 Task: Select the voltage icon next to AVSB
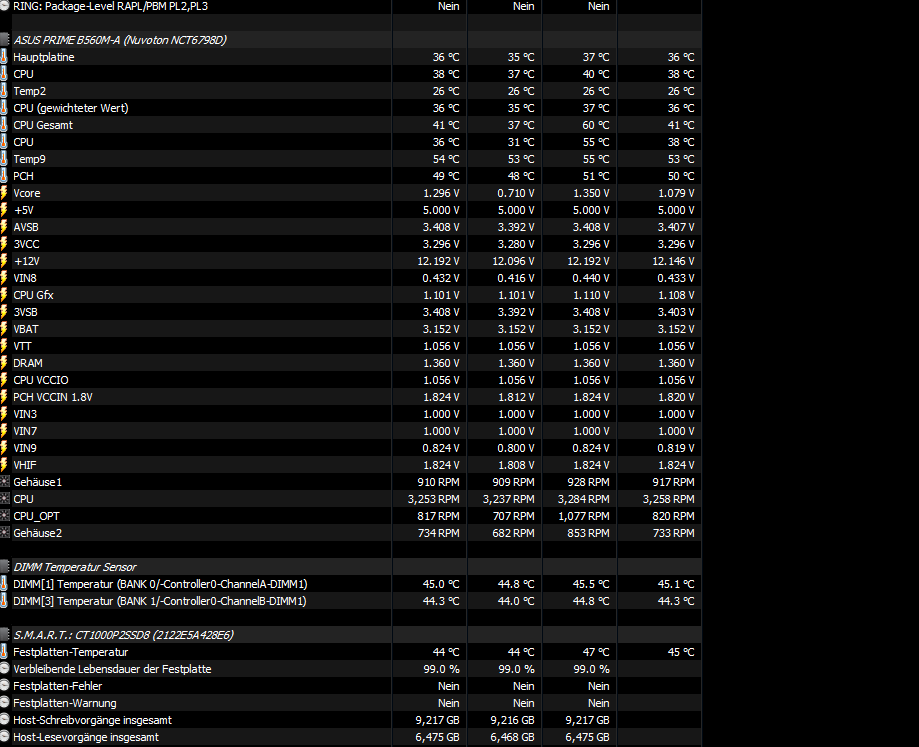coord(4,227)
